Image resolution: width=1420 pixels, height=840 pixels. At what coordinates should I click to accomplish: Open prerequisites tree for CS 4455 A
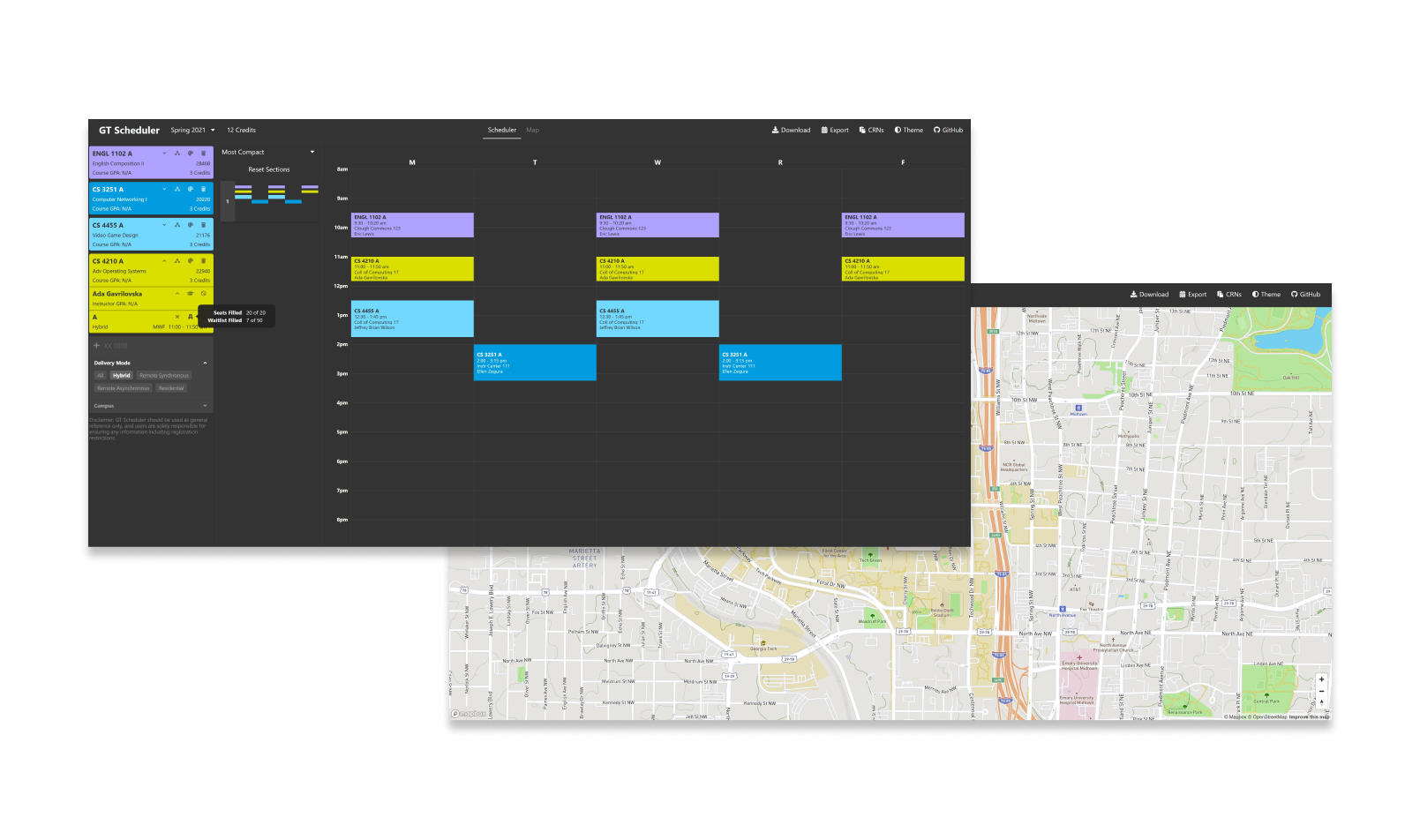point(177,225)
